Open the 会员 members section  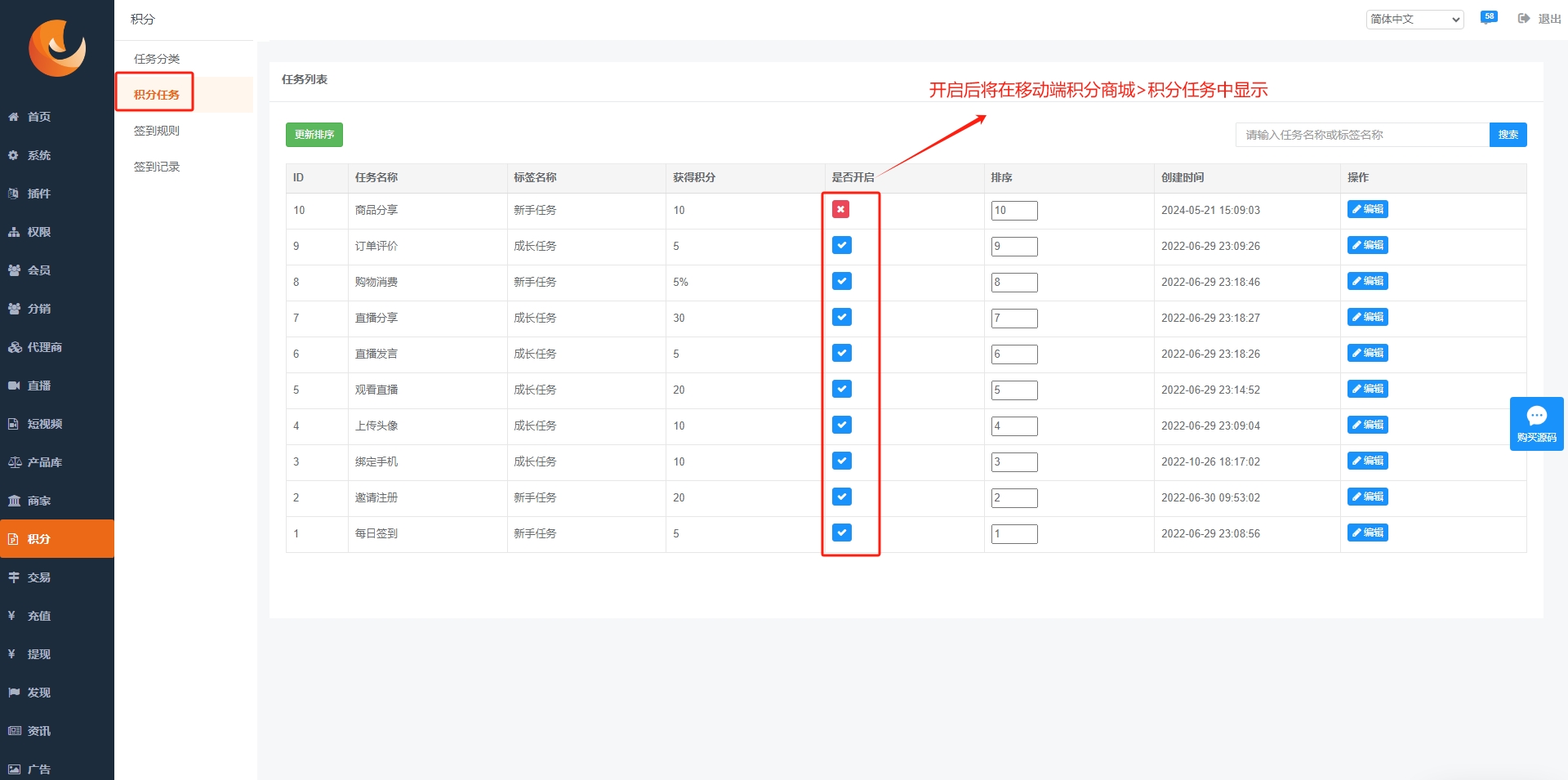tap(57, 270)
